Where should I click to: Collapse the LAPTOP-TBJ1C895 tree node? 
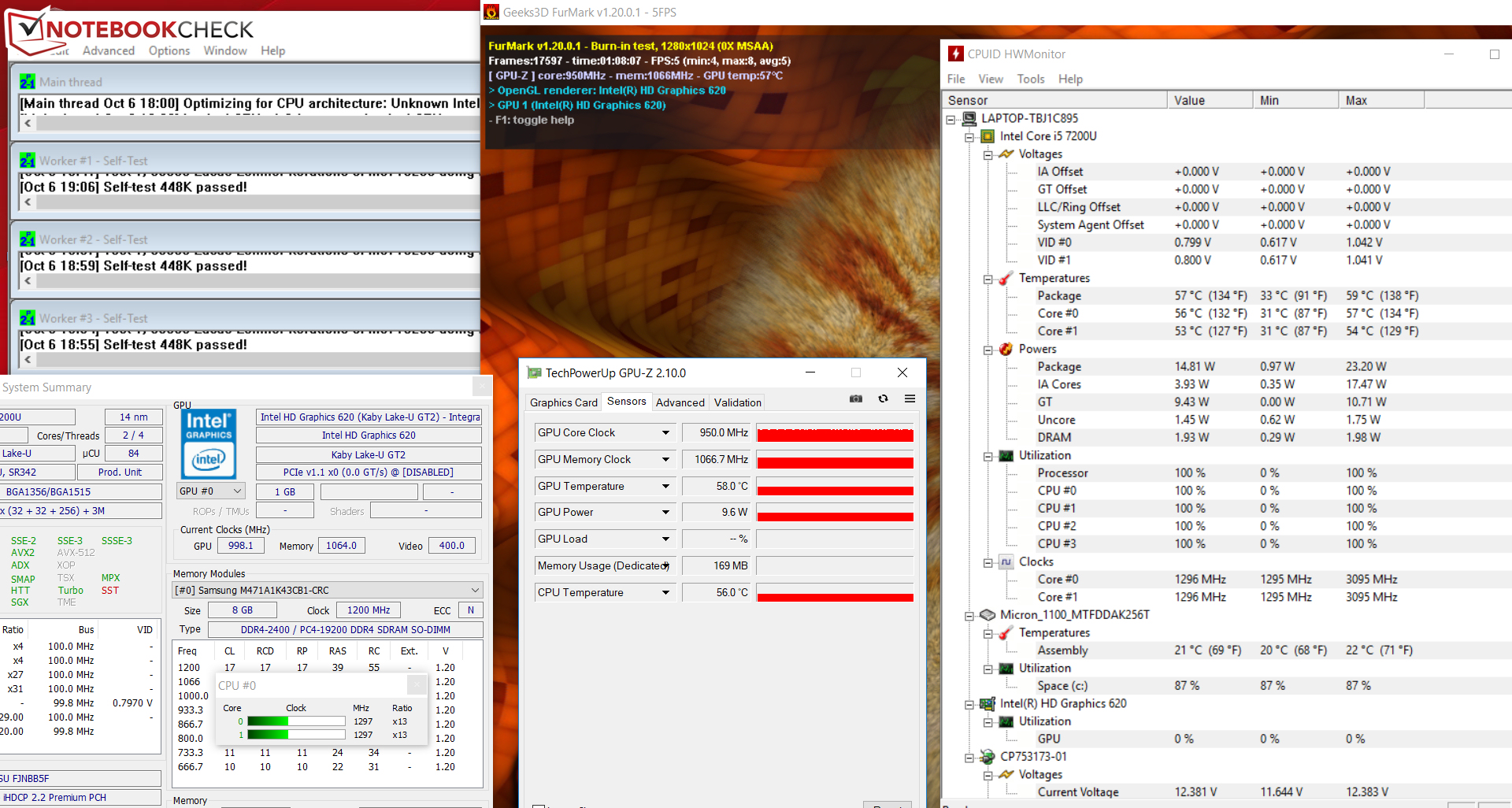point(951,120)
